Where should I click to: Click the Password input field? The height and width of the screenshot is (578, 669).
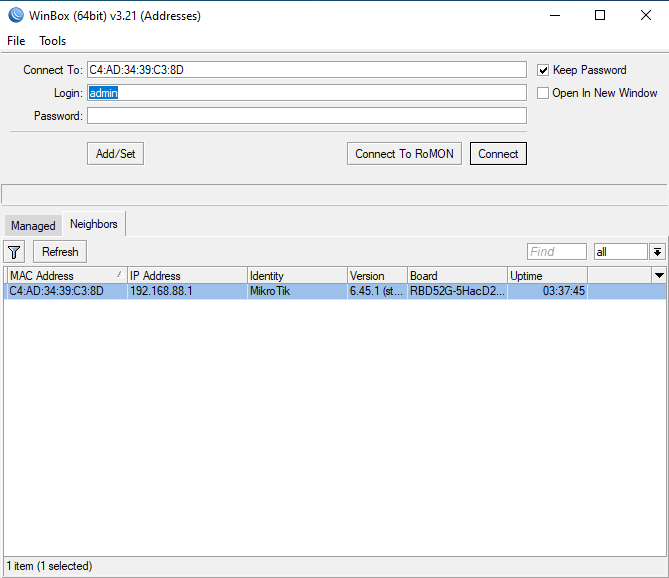(x=307, y=116)
